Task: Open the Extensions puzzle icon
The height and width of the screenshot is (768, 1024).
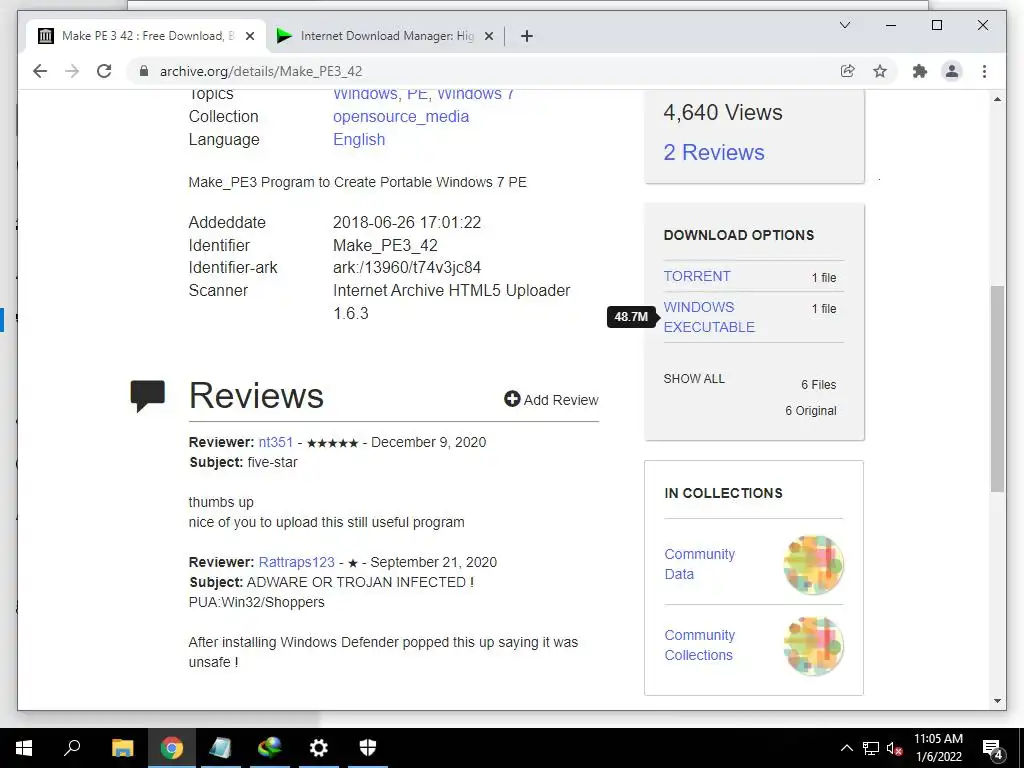Action: pyautogui.click(x=920, y=71)
